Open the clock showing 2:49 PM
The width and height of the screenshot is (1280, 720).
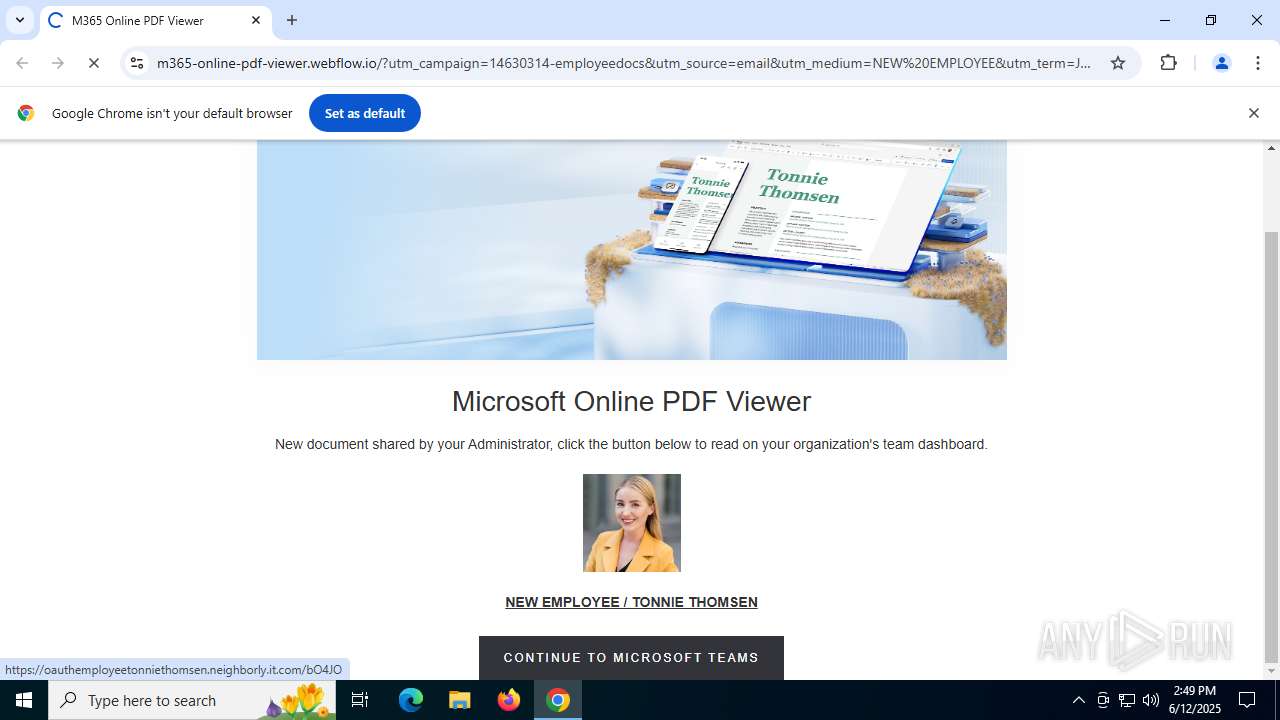1195,700
